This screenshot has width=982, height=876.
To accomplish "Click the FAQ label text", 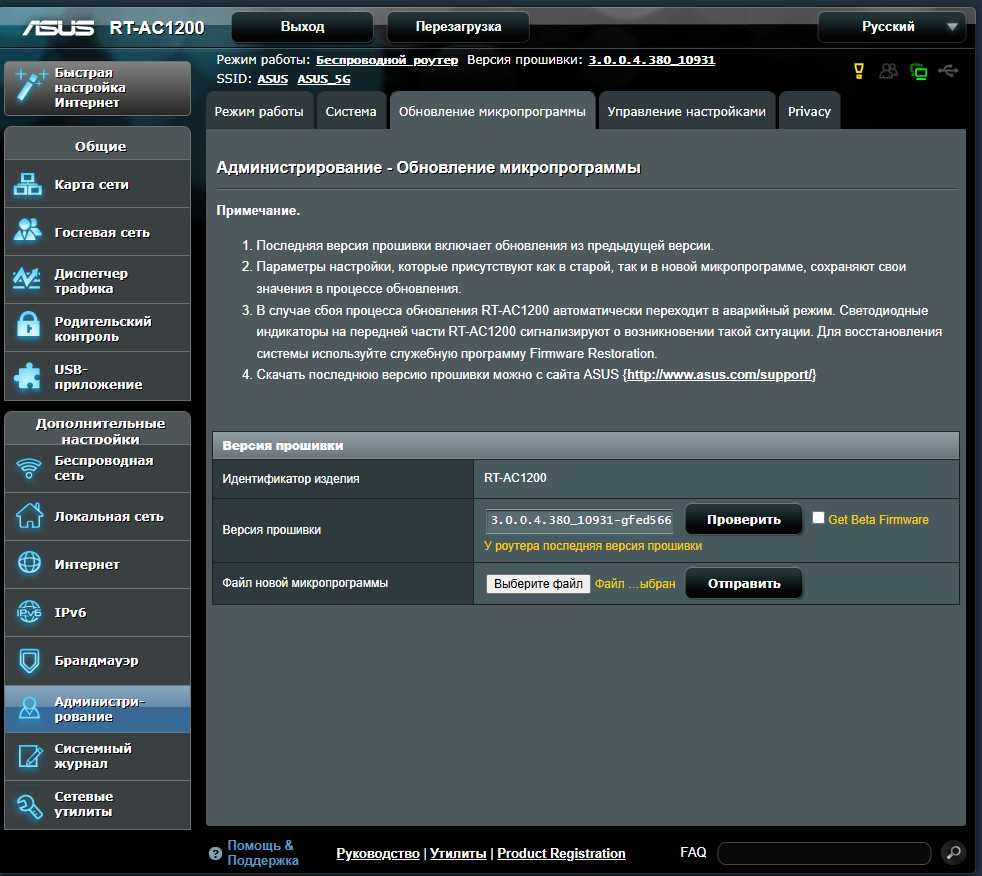I will (693, 852).
